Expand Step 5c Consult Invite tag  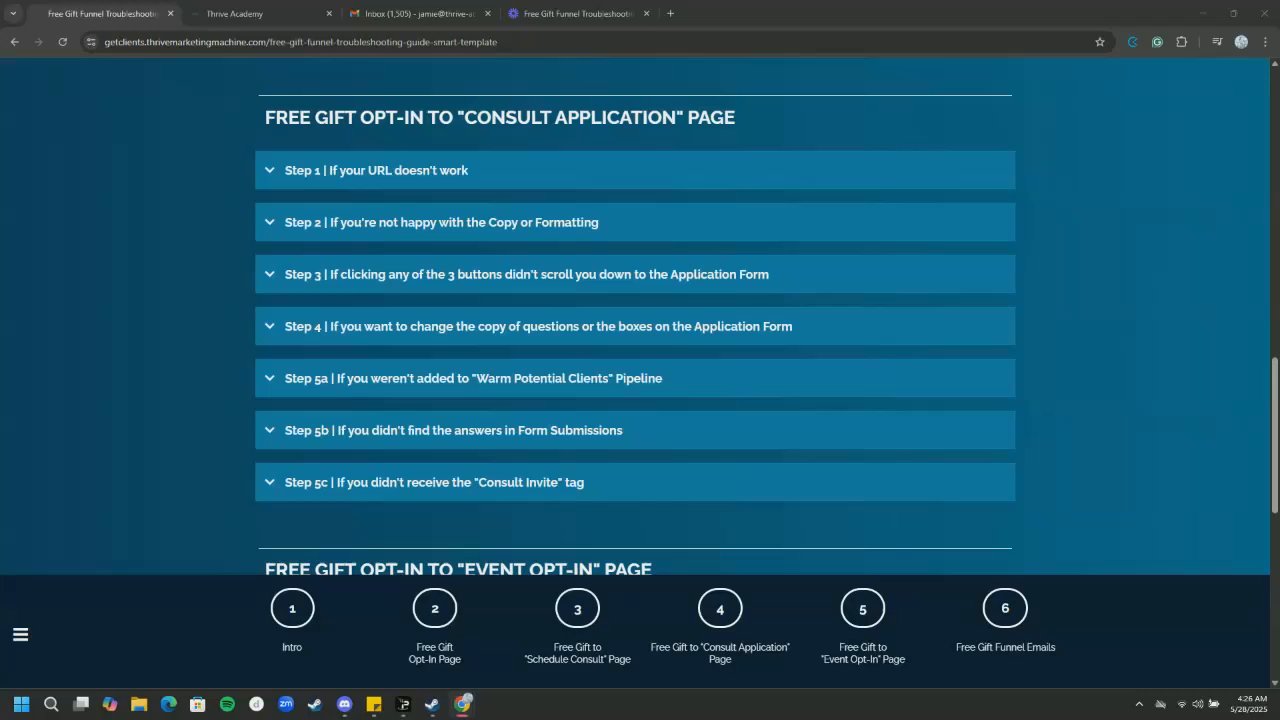pos(635,482)
